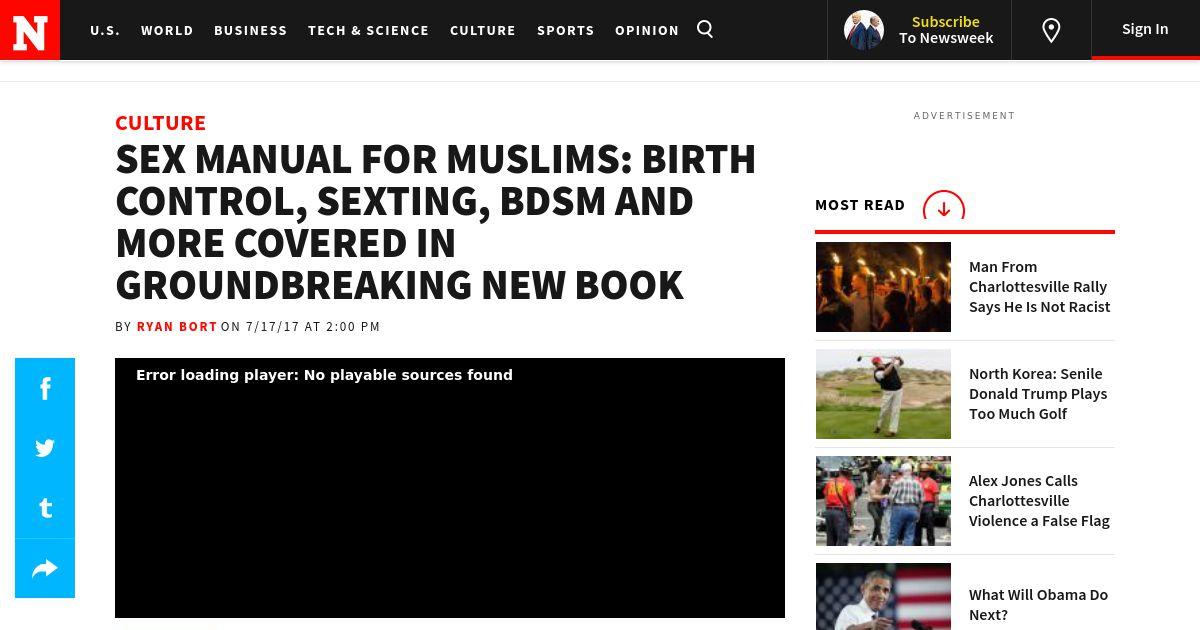Click the Most Read down arrow circle
This screenshot has height=630, width=1200.
tap(943, 206)
